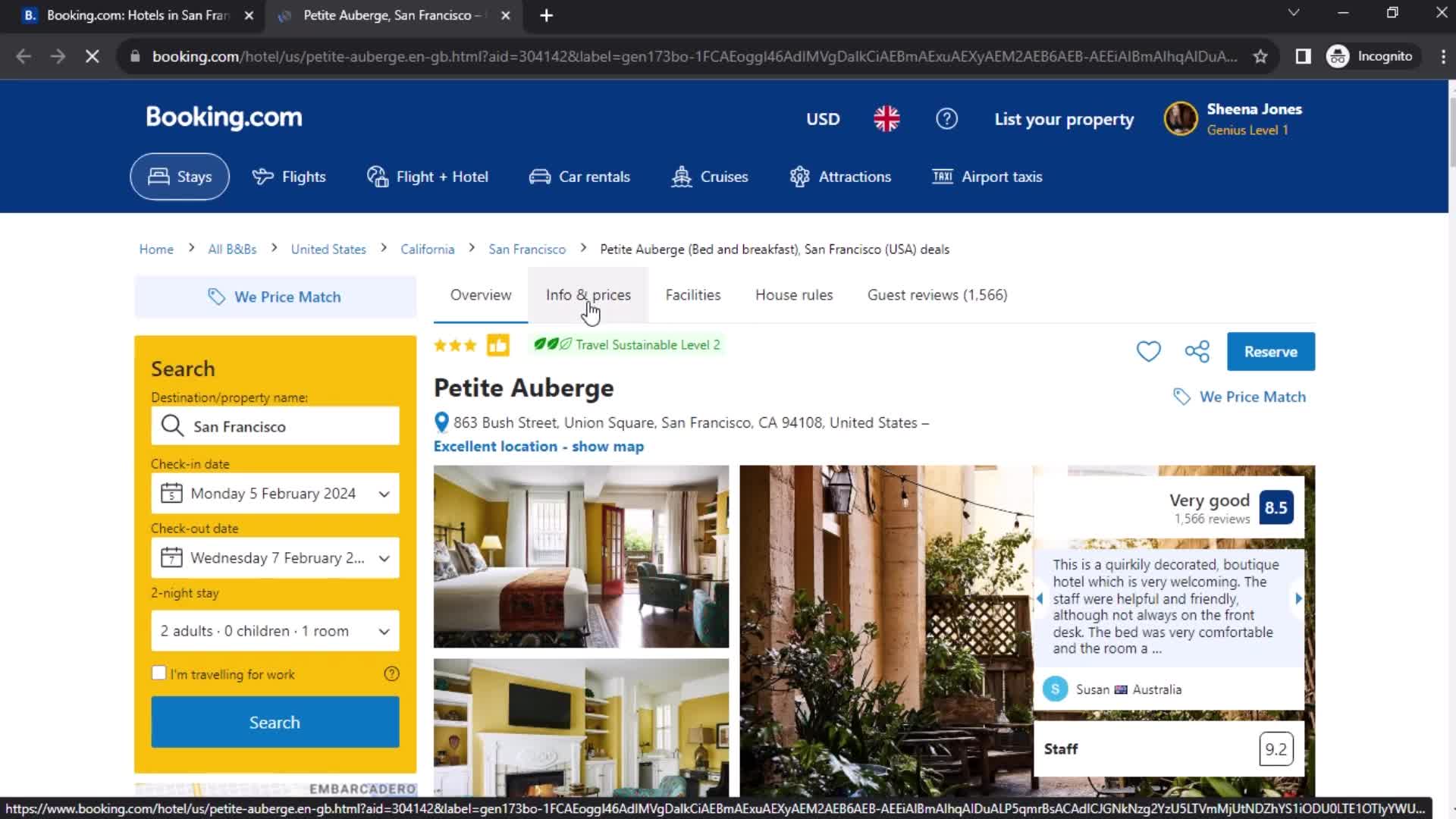Image resolution: width=1456 pixels, height=819 pixels.
Task: Click the Excellent location show map link
Action: [538, 446]
